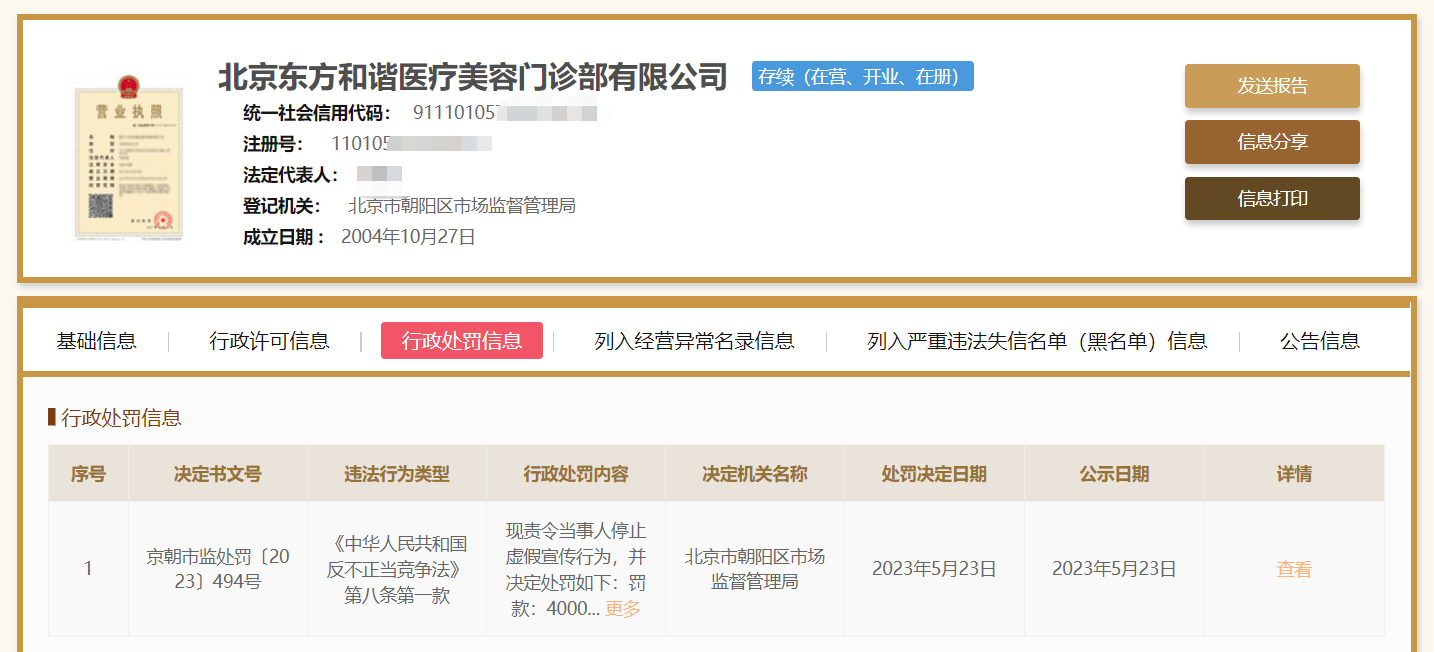This screenshot has height=652, width=1434.
Task: Open the 列入严重违法失信名单（黑名单）信息 tab
Action: 1037,341
